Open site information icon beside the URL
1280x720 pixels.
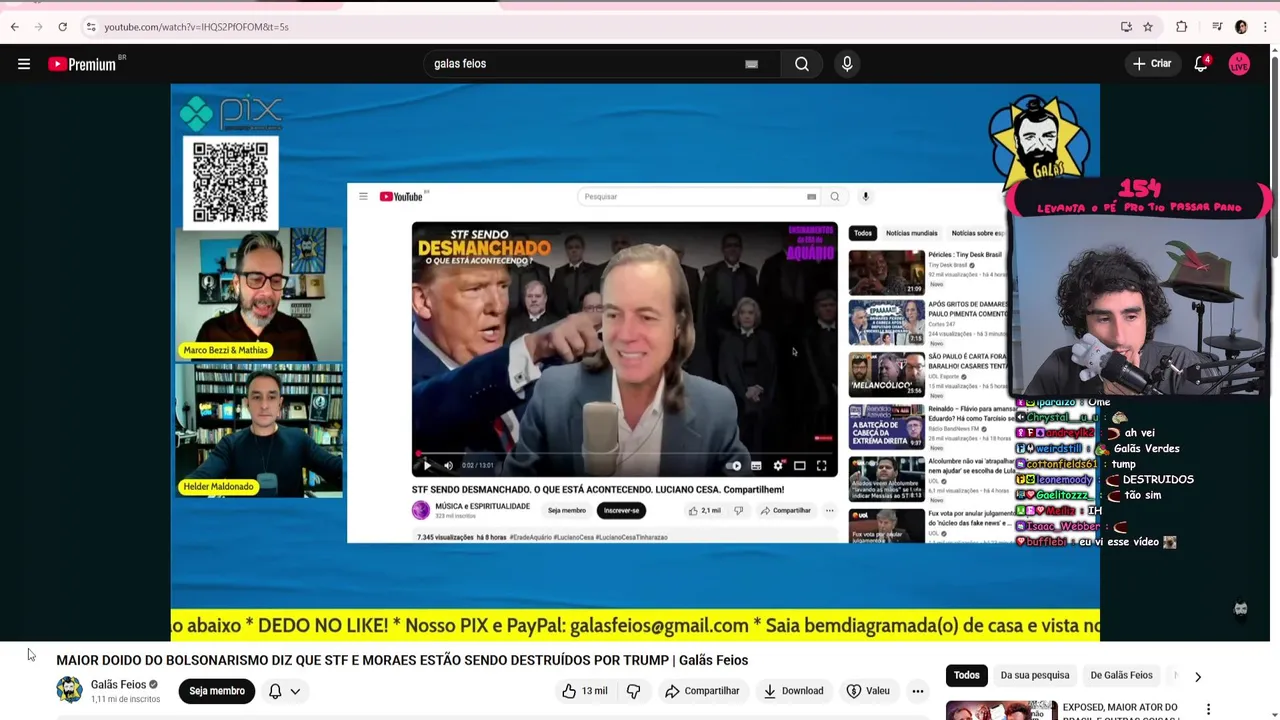91,27
